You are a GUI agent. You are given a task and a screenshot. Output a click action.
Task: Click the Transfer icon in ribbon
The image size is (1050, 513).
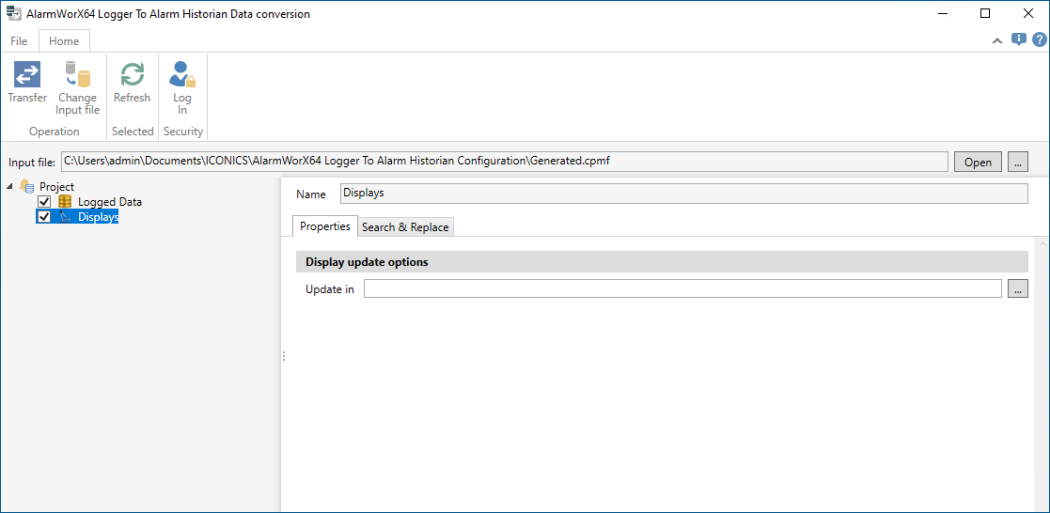pos(27,75)
